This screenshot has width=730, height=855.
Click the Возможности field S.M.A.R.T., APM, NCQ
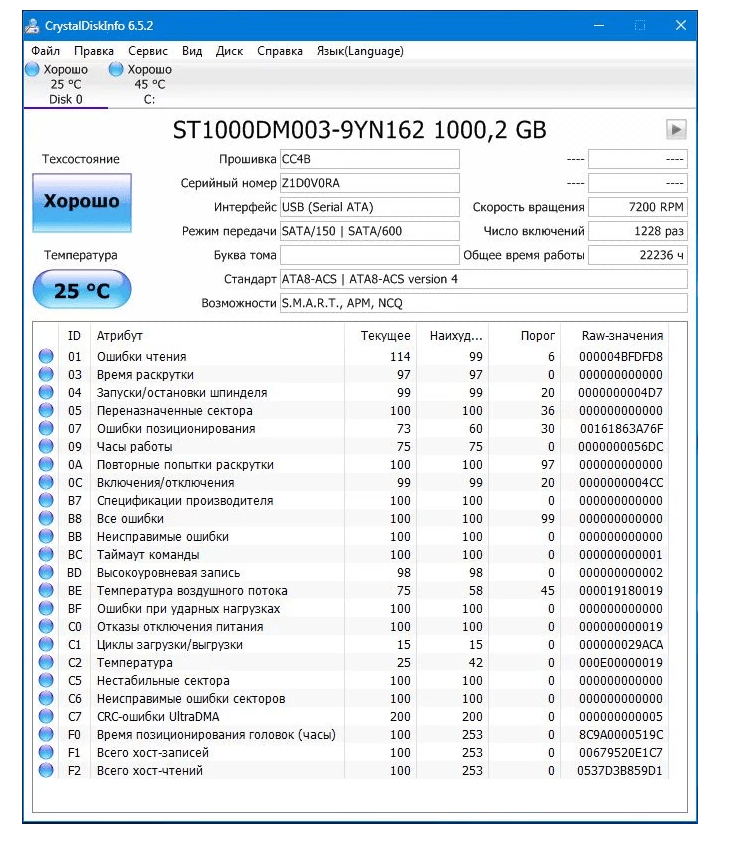(484, 303)
